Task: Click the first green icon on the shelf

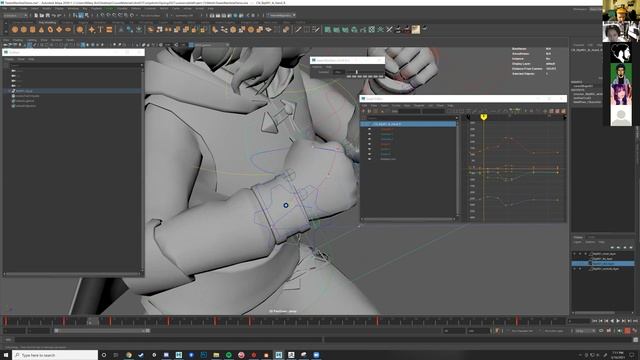Action: (x=327, y=29)
